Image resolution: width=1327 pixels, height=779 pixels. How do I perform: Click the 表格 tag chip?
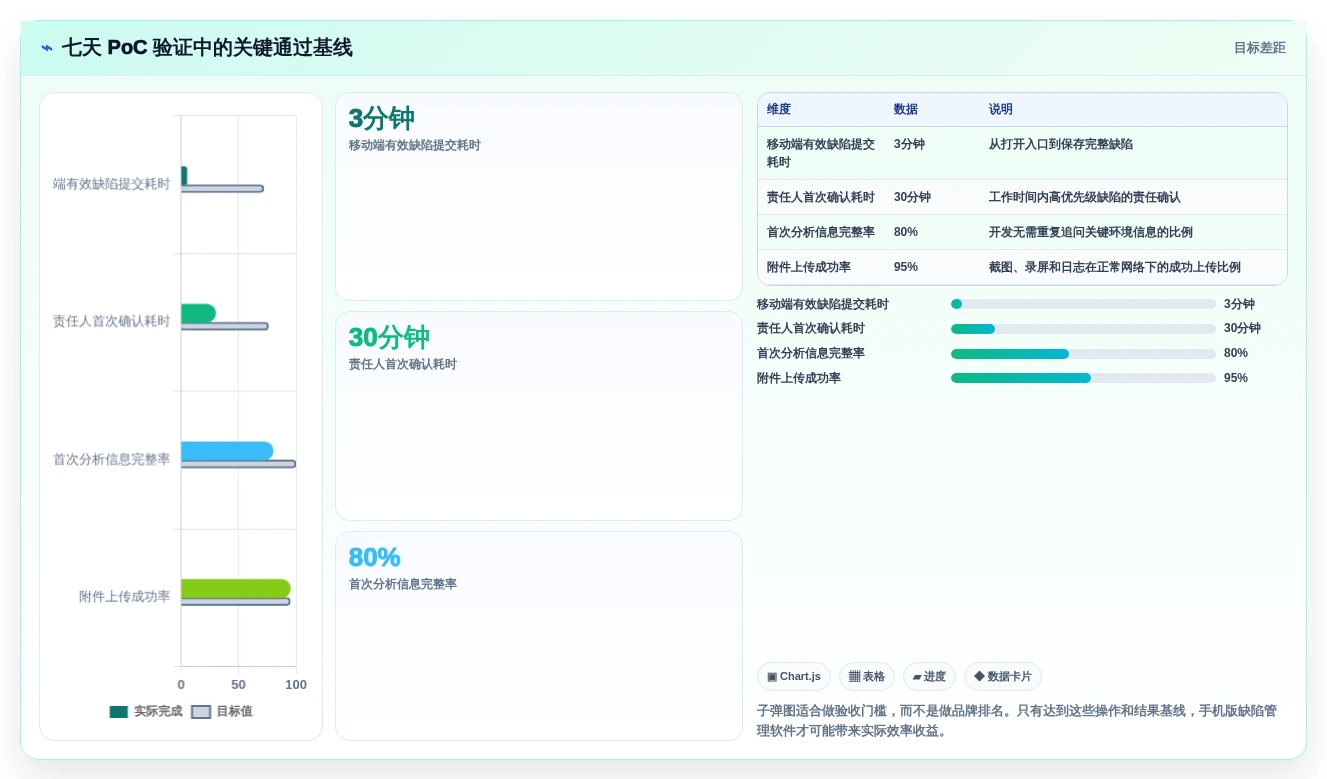[x=867, y=677]
